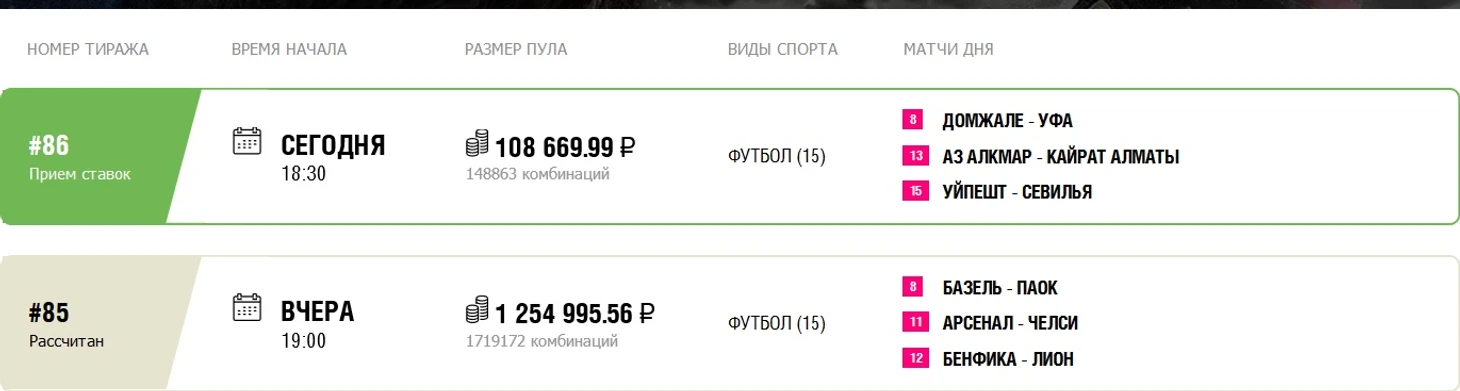The width and height of the screenshot is (1460, 391).
Task: Select match badge 15 for УЙПЕШТ - СЕВИЛЬЯ
Action: click(916, 191)
